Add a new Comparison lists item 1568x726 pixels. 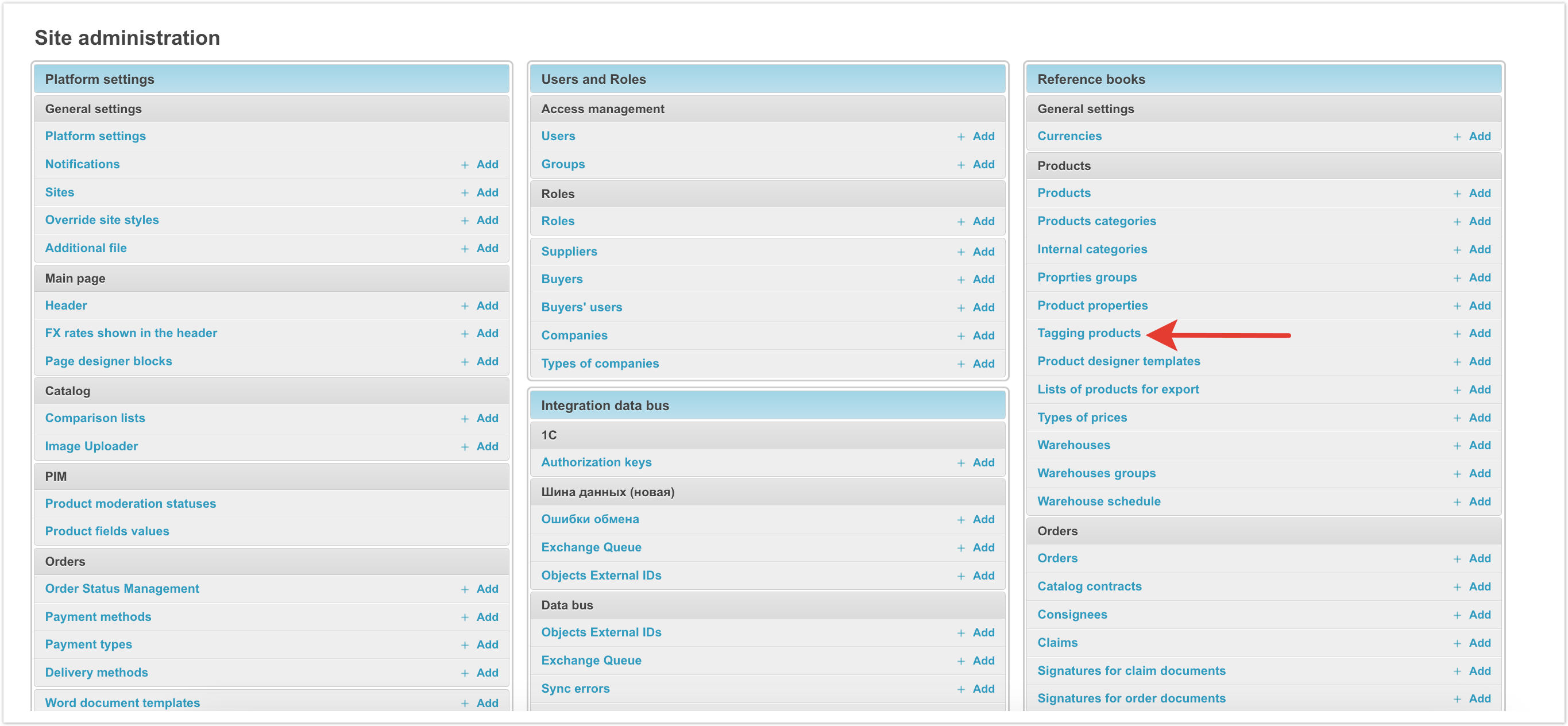pos(480,418)
